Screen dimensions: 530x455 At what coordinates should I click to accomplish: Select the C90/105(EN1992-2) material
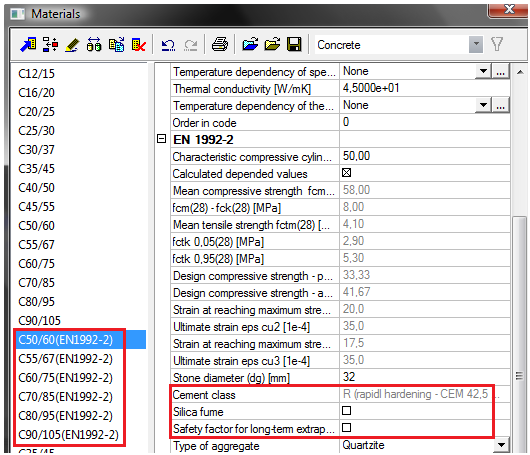tap(69, 435)
